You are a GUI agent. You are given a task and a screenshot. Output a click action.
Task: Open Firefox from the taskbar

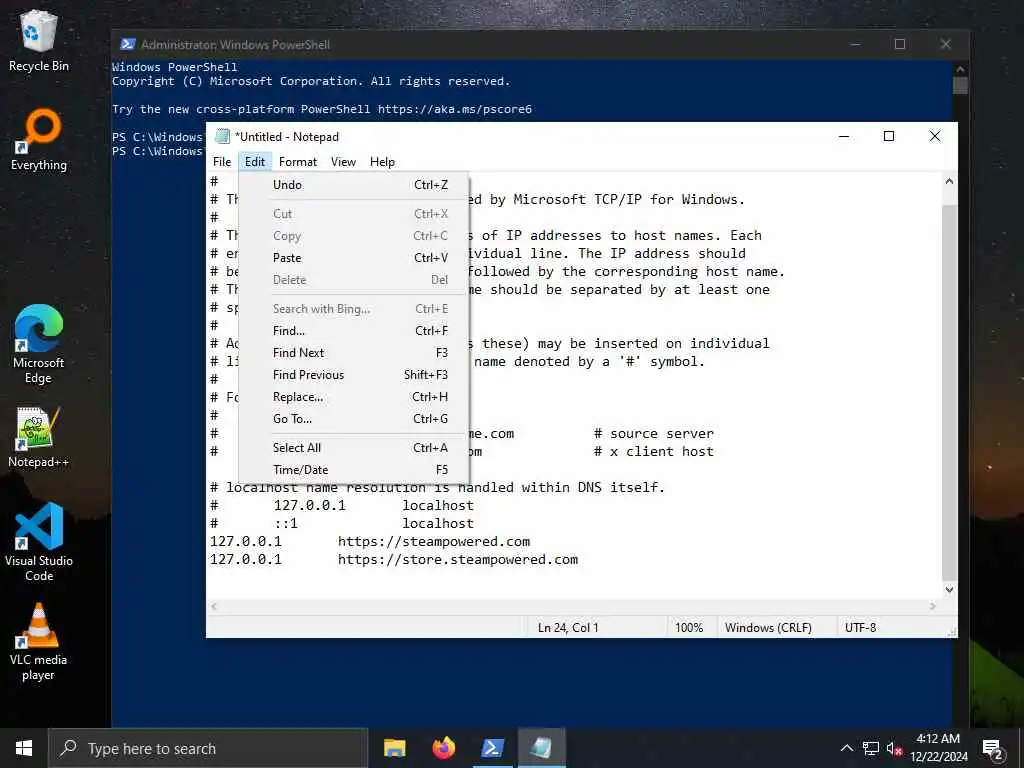pos(443,748)
